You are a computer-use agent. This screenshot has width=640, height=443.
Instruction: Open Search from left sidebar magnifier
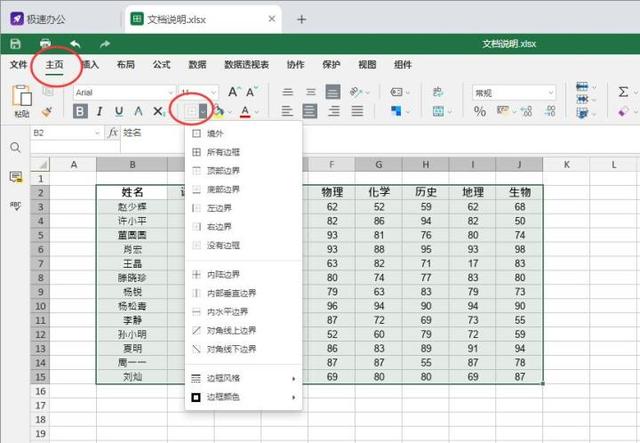tap(15, 147)
